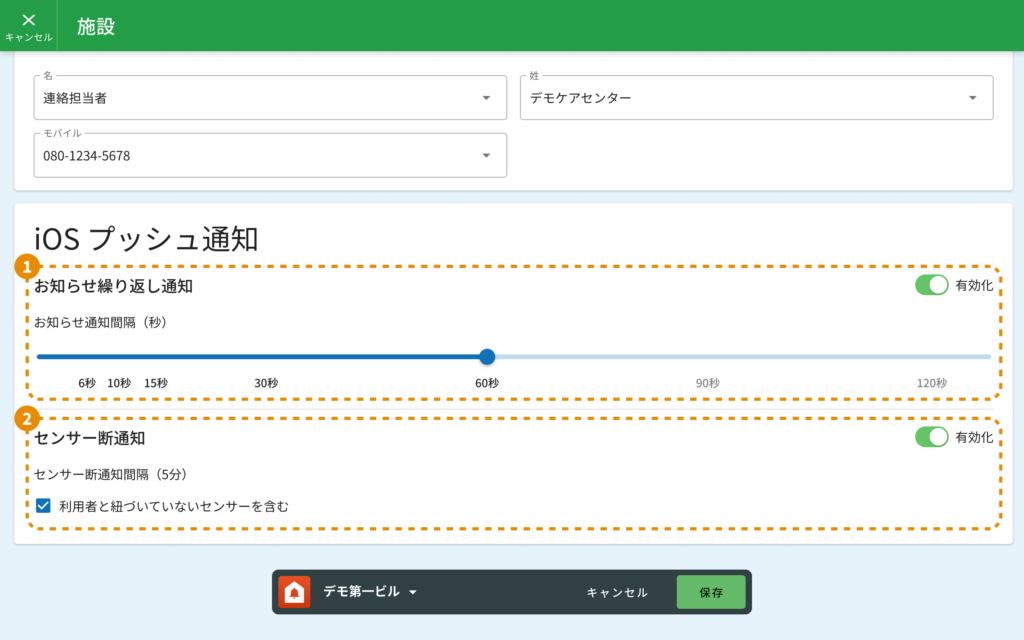This screenshot has width=1024, height=640.
Task: Disable the お知らせ繰り返し通知 toggle
Action: [931, 285]
